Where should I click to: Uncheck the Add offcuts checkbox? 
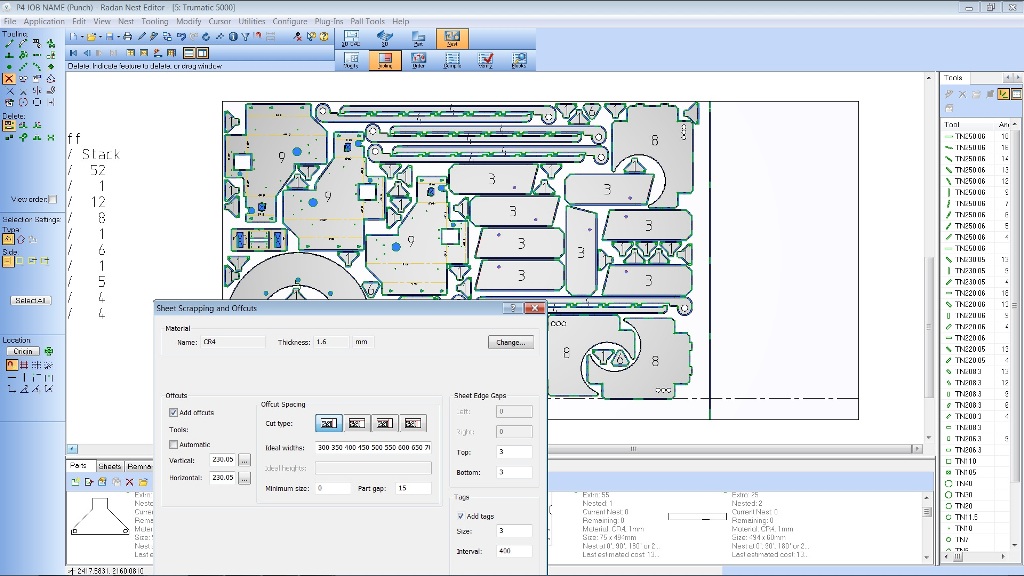coord(174,412)
